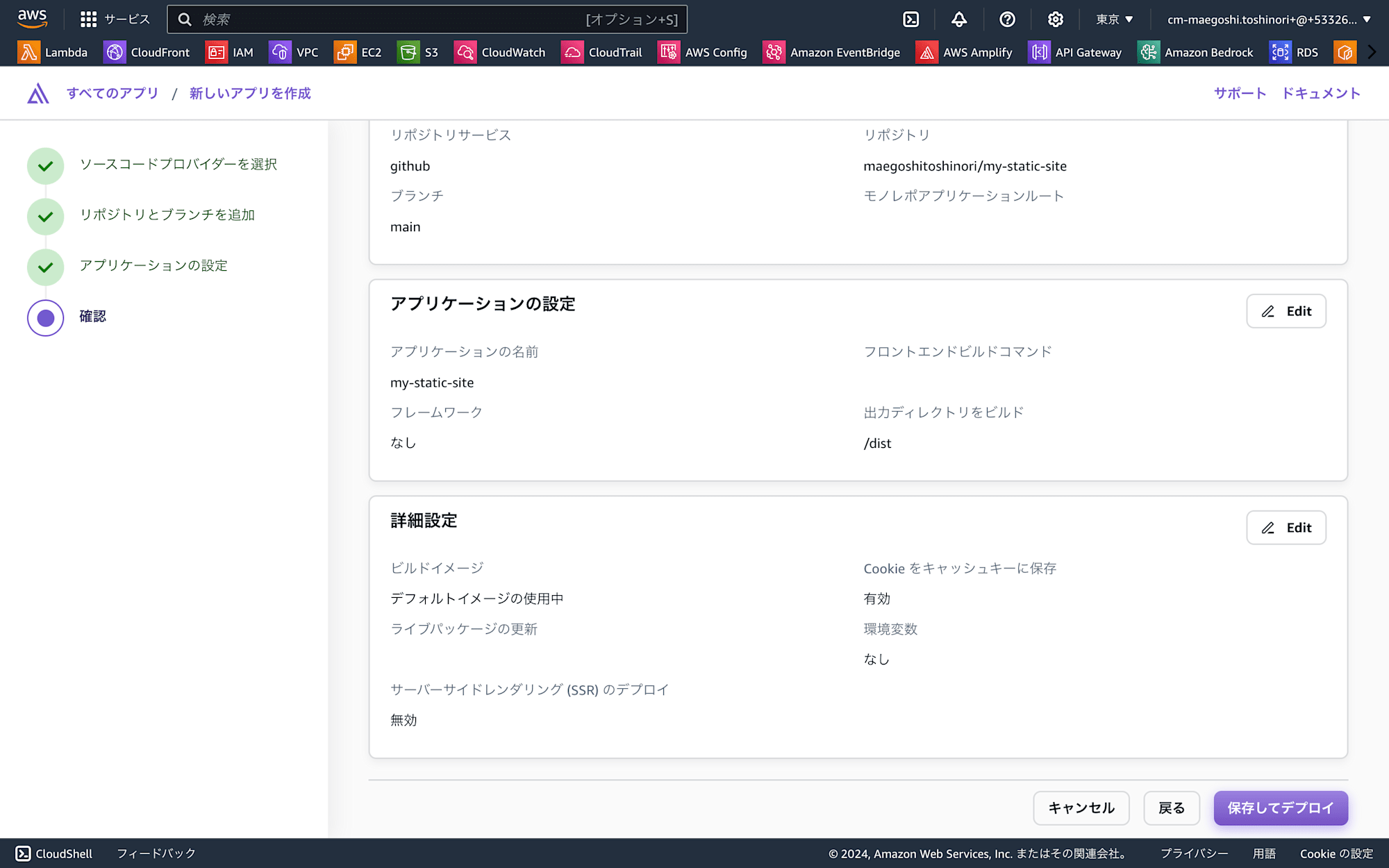Open the settings gear icon

[x=1055, y=19]
